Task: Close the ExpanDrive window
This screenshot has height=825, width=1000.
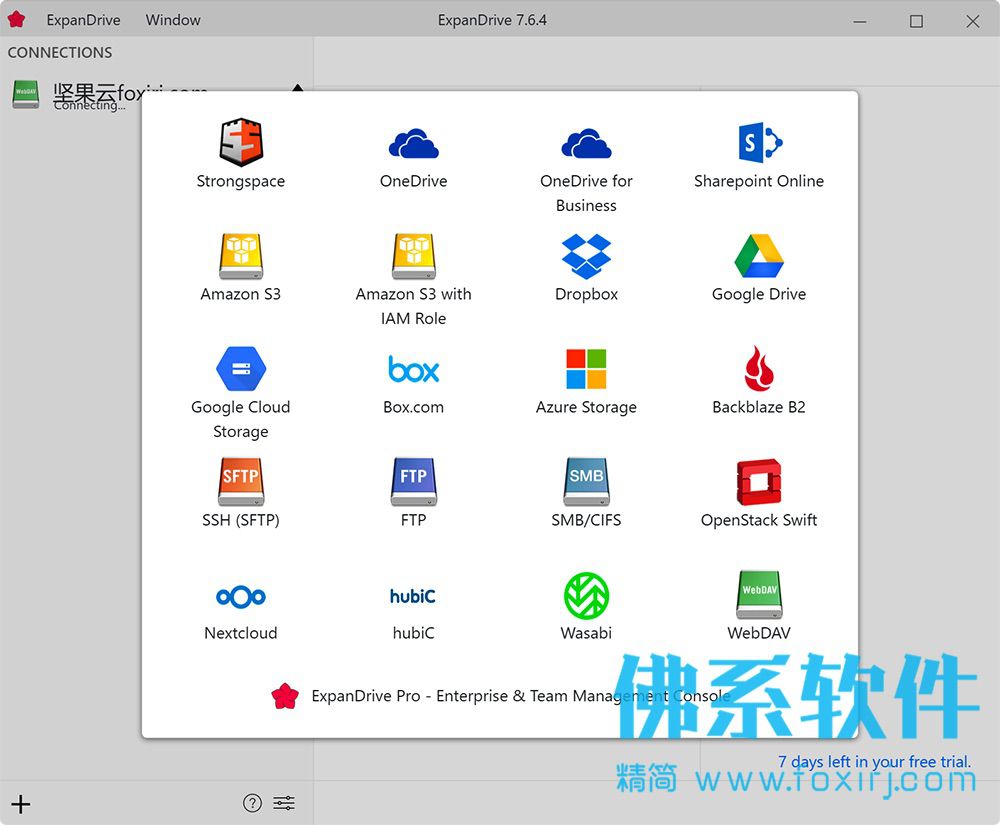Action: [973, 22]
